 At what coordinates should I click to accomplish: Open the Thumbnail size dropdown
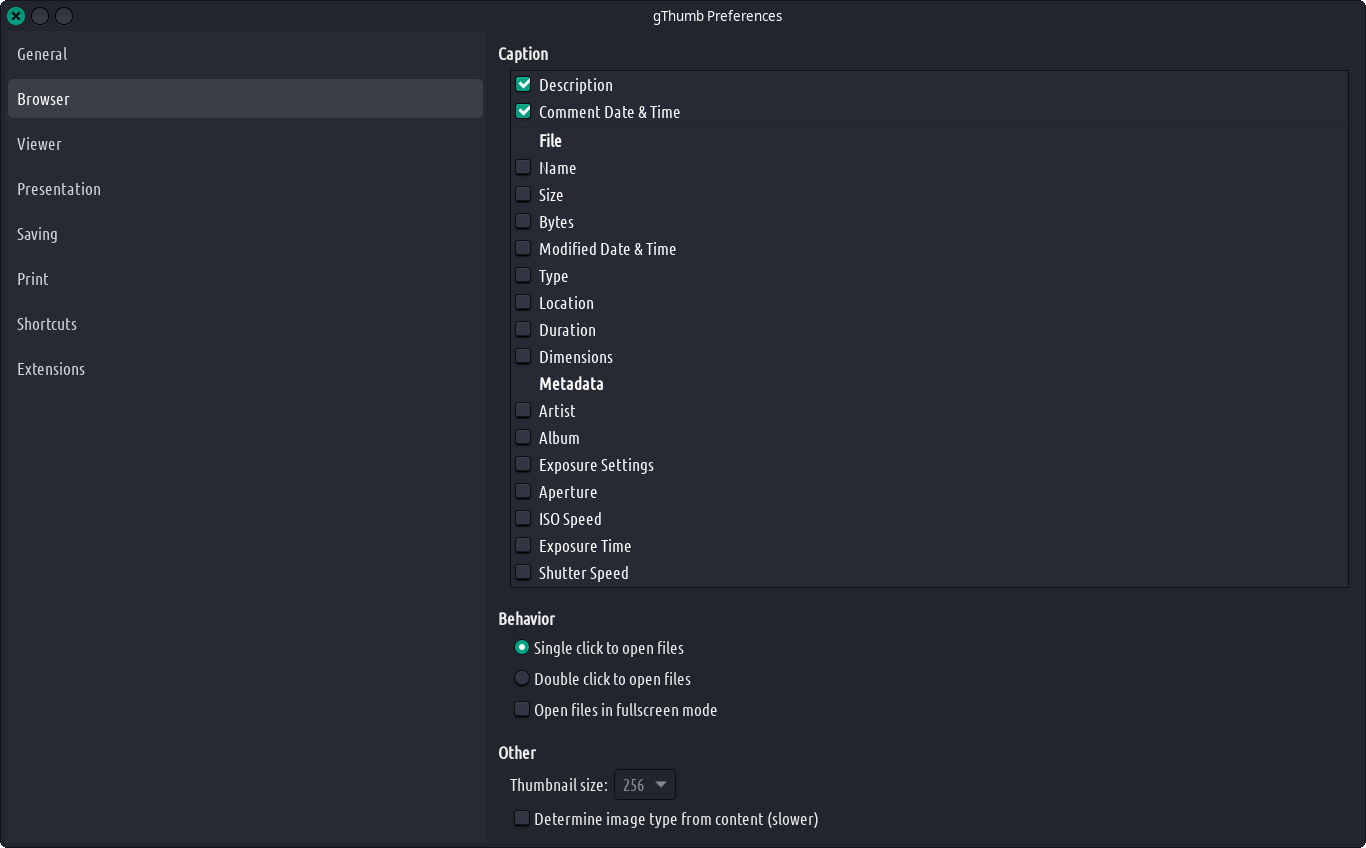point(645,785)
